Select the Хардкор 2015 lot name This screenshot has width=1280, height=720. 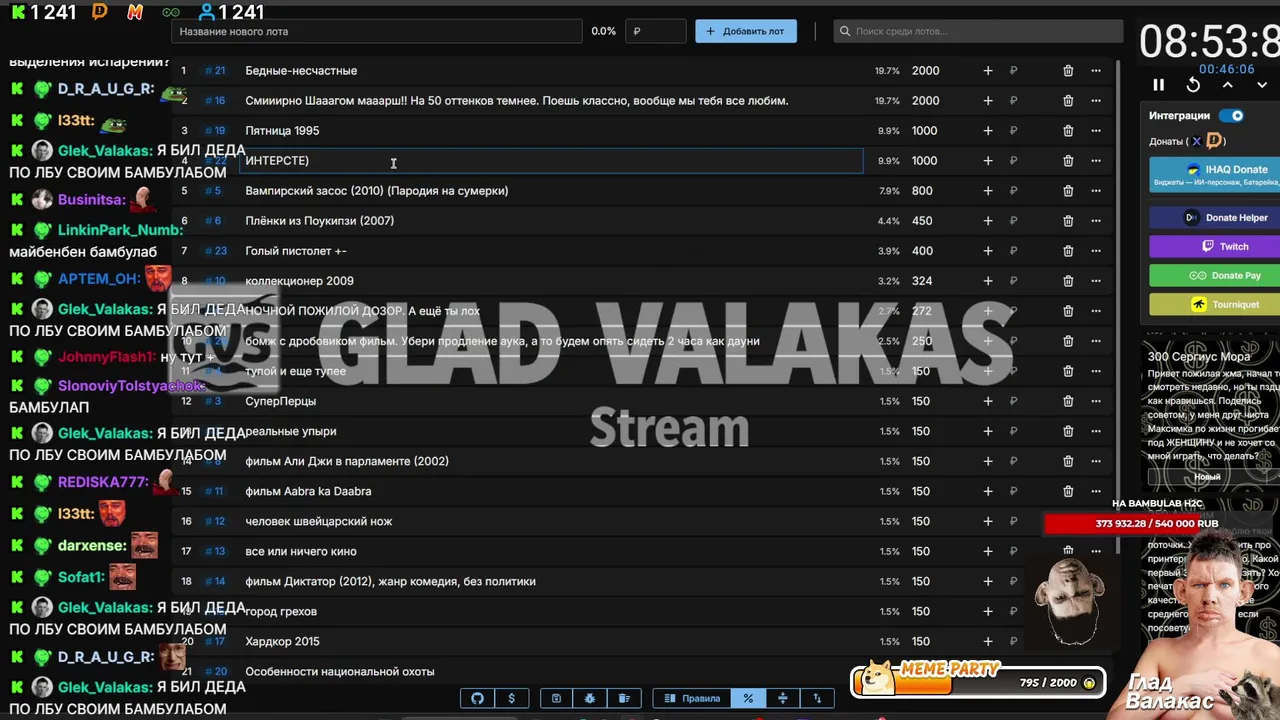tap(282, 641)
